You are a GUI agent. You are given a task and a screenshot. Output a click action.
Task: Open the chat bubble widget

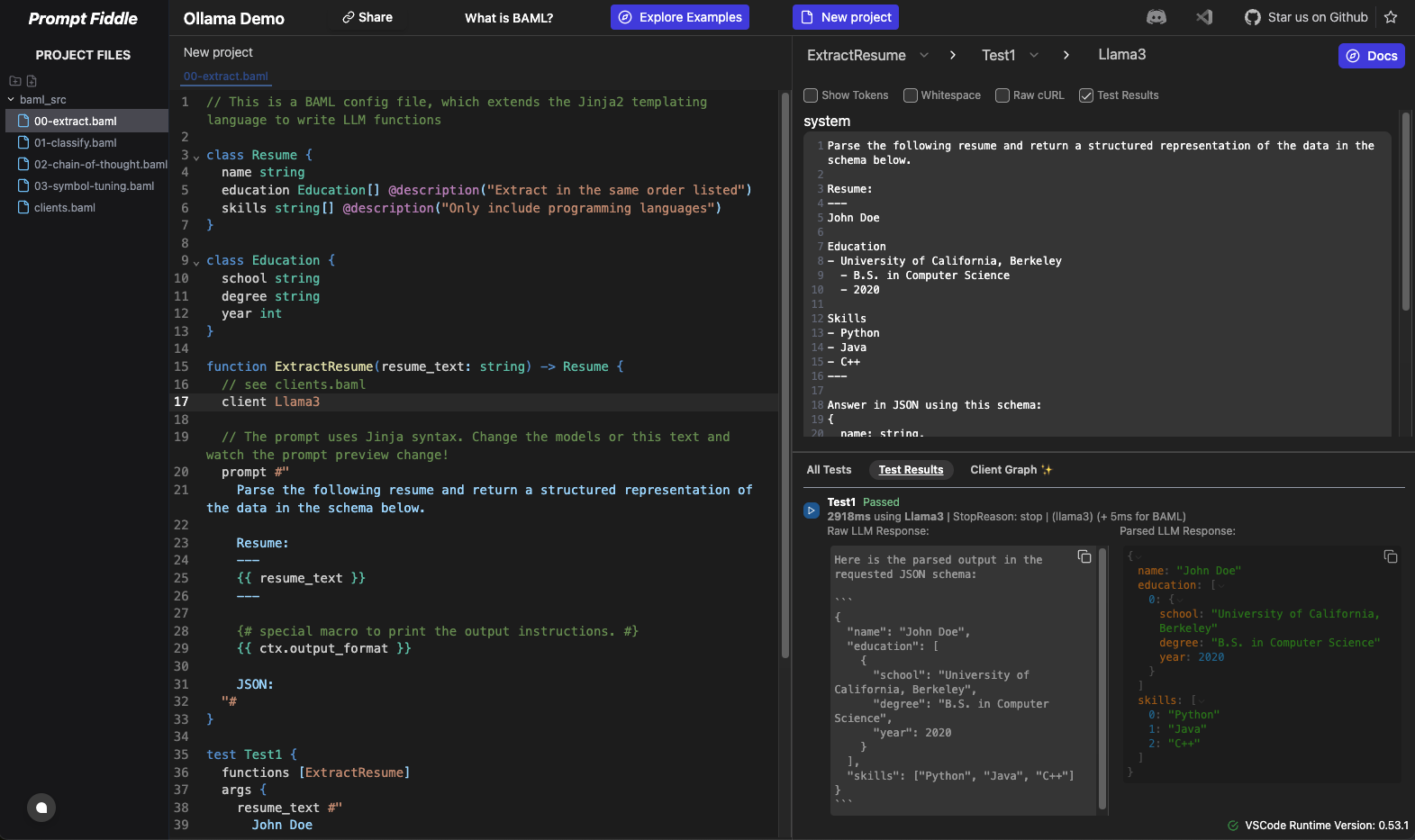(41, 808)
